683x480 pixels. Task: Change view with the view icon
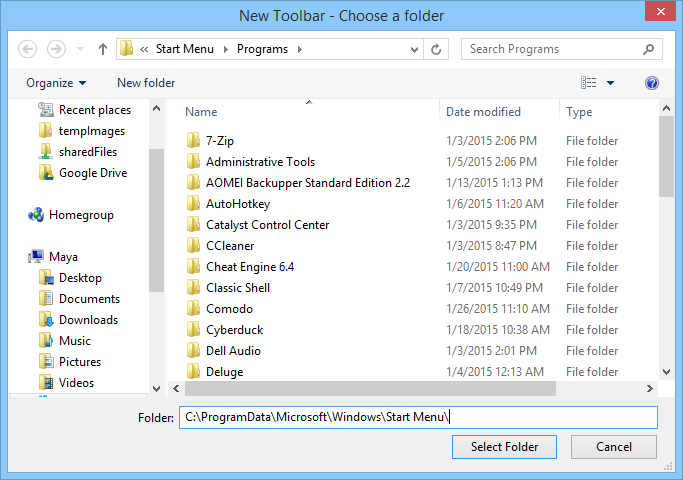[588, 82]
